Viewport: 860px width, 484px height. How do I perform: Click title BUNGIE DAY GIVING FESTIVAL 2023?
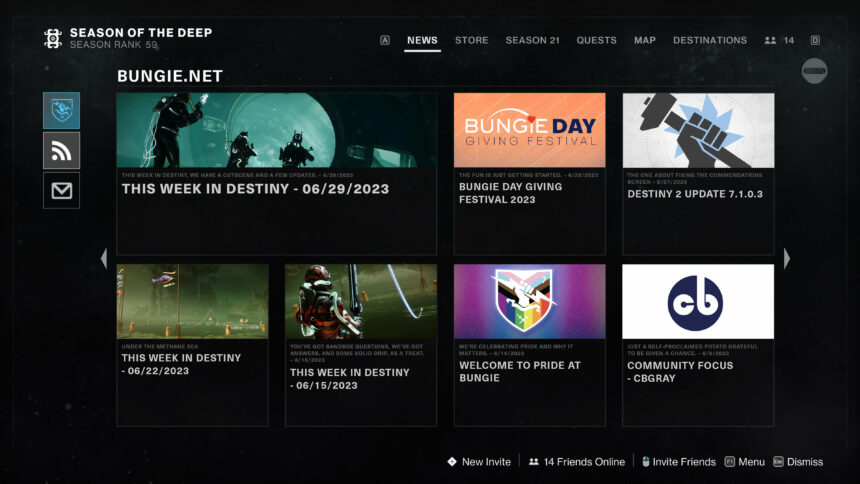pos(511,193)
